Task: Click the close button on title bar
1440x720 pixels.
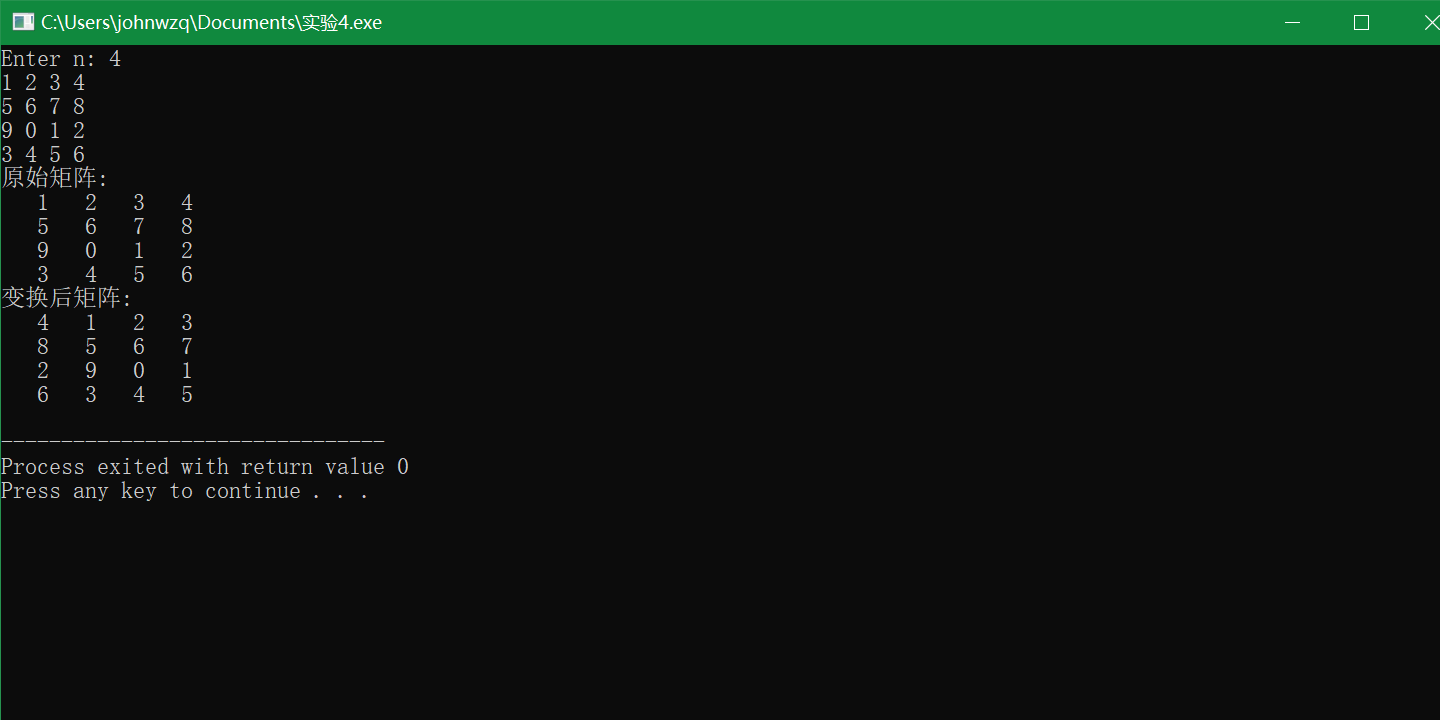Action: [x=1431, y=21]
